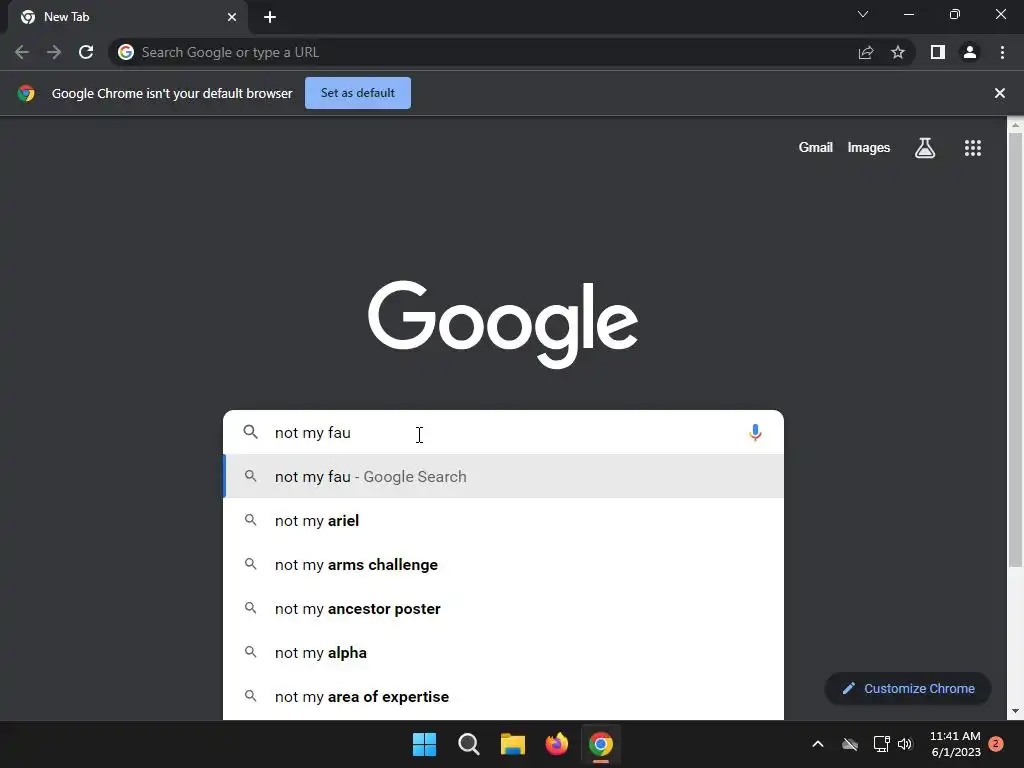Click the scrollbar down arrow
This screenshot has height=768, width=1024.
1016,711
